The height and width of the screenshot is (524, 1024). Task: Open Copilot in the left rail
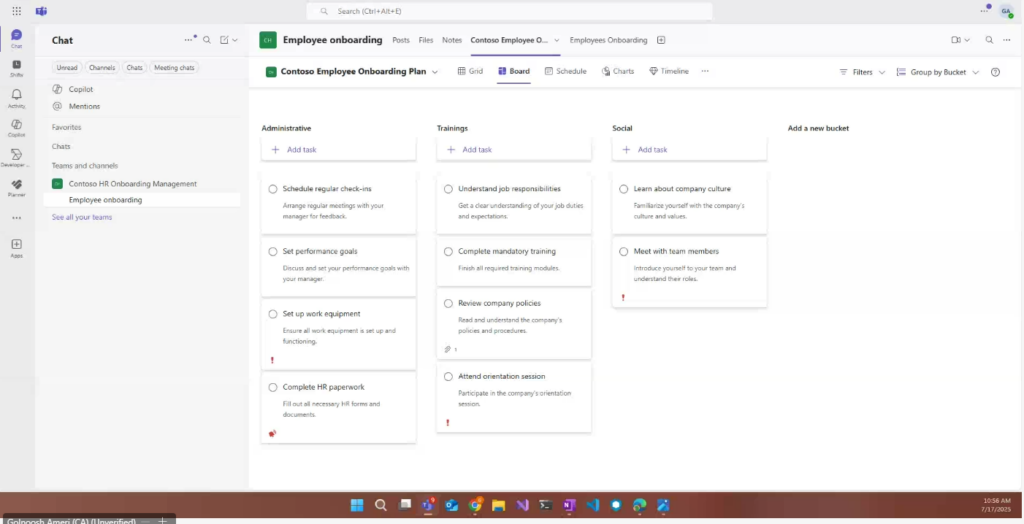pyautogui.click(x=16, y=127)
